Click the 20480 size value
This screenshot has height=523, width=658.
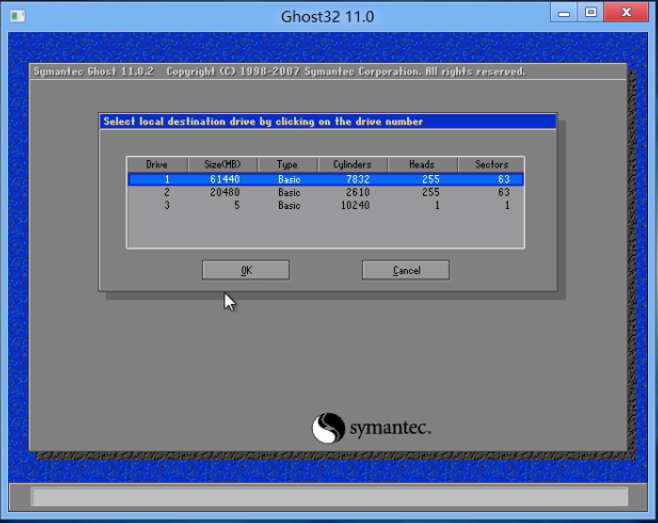point(225,193)
